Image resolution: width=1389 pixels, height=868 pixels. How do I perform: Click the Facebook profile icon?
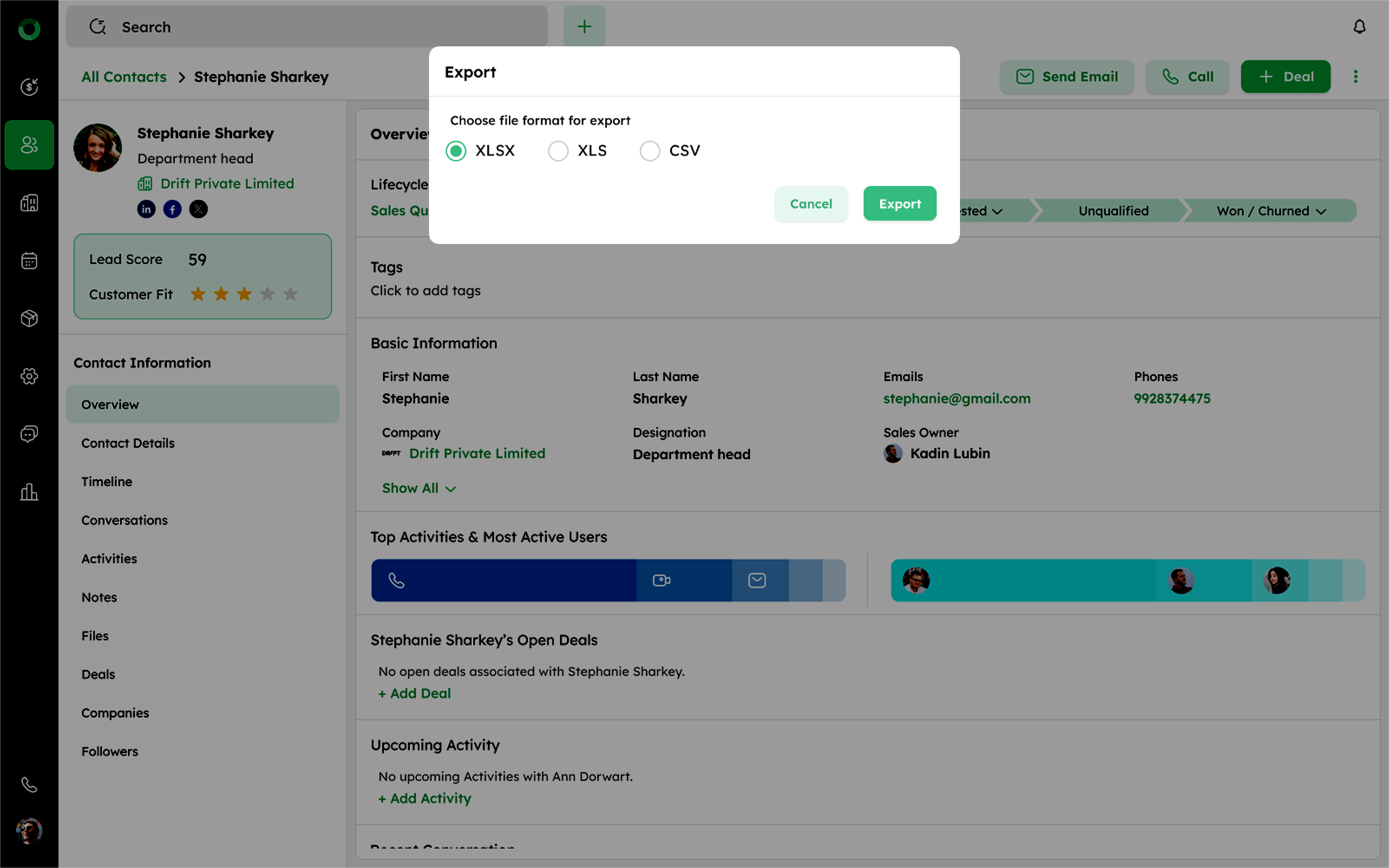(172, 209)
